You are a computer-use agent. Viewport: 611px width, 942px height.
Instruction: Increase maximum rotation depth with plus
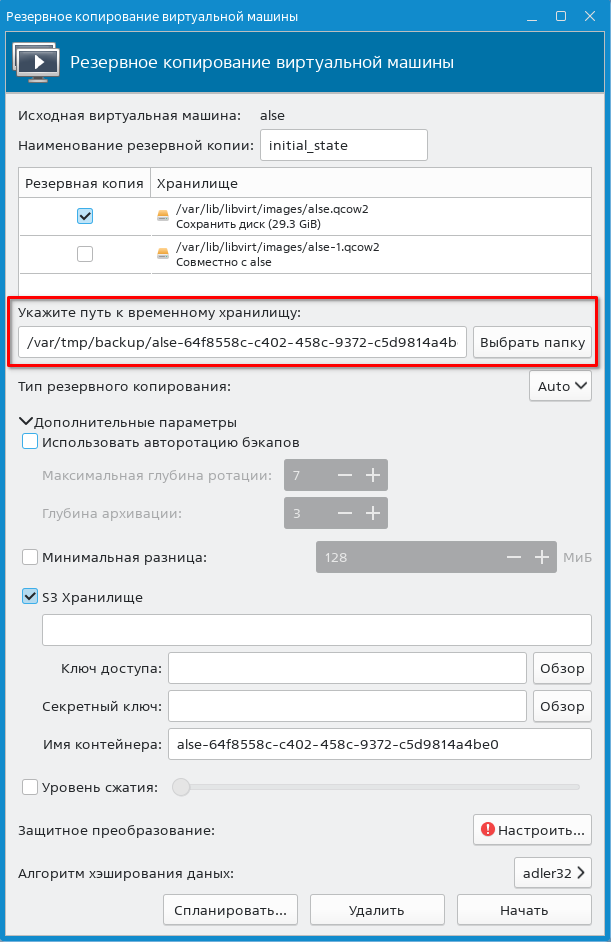click(x=373, y=475)
